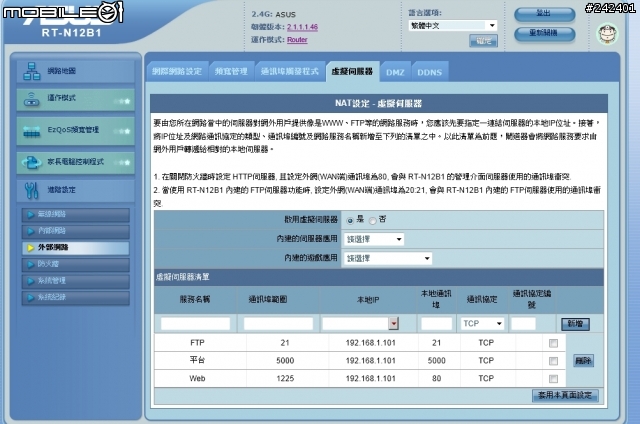Switch to the DMZ tab
640x424 pixels.
(395, 72)
